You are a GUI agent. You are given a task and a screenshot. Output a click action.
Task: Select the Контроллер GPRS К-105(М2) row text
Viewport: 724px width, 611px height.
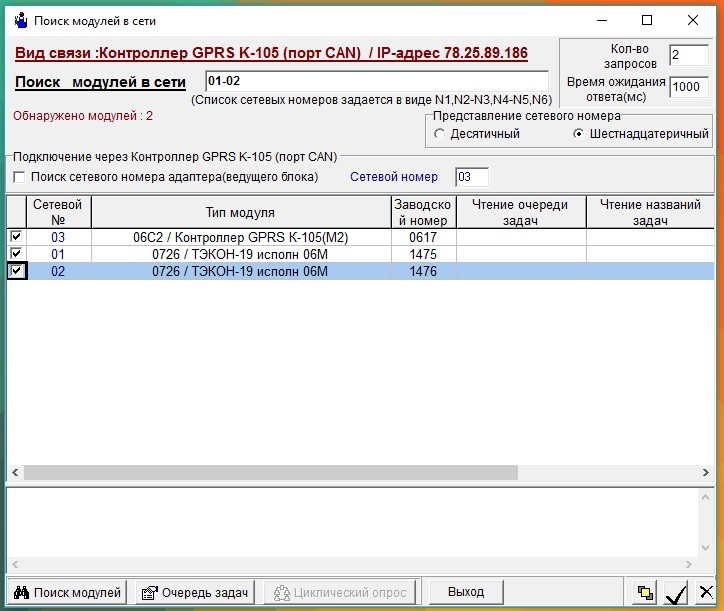click(x=241, y=237)
